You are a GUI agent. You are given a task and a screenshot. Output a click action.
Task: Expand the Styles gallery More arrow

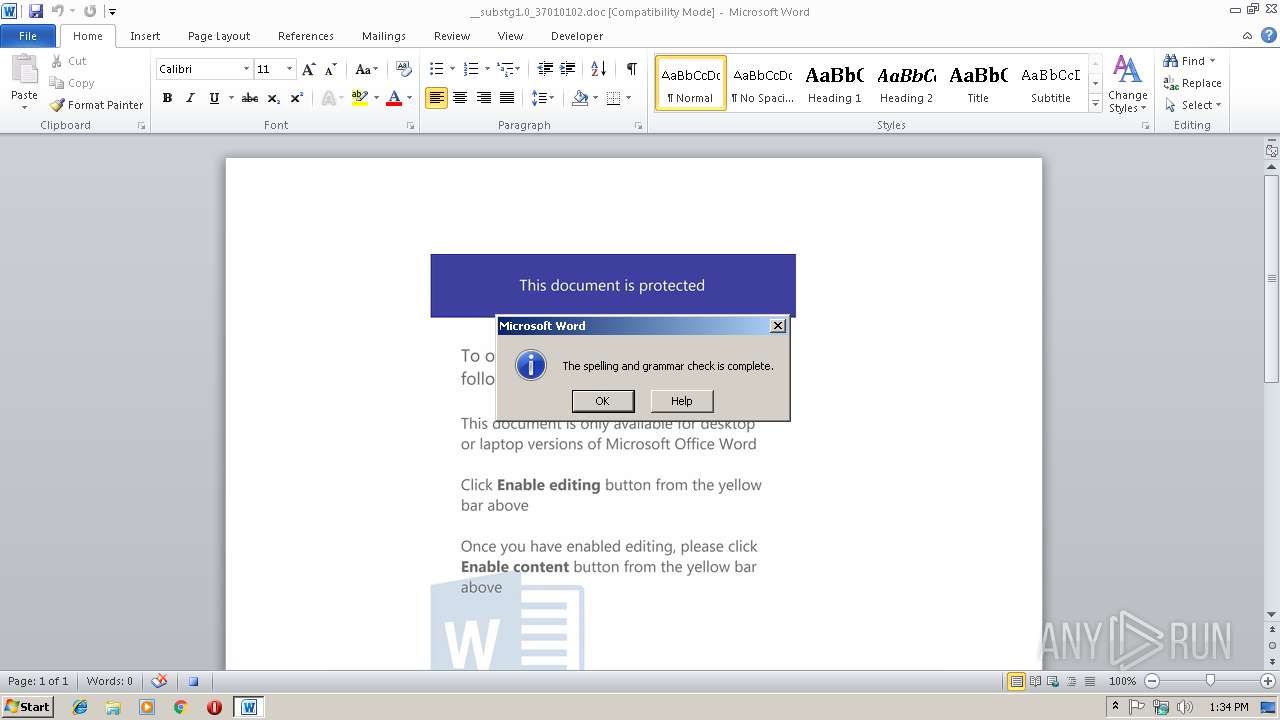1095,104
